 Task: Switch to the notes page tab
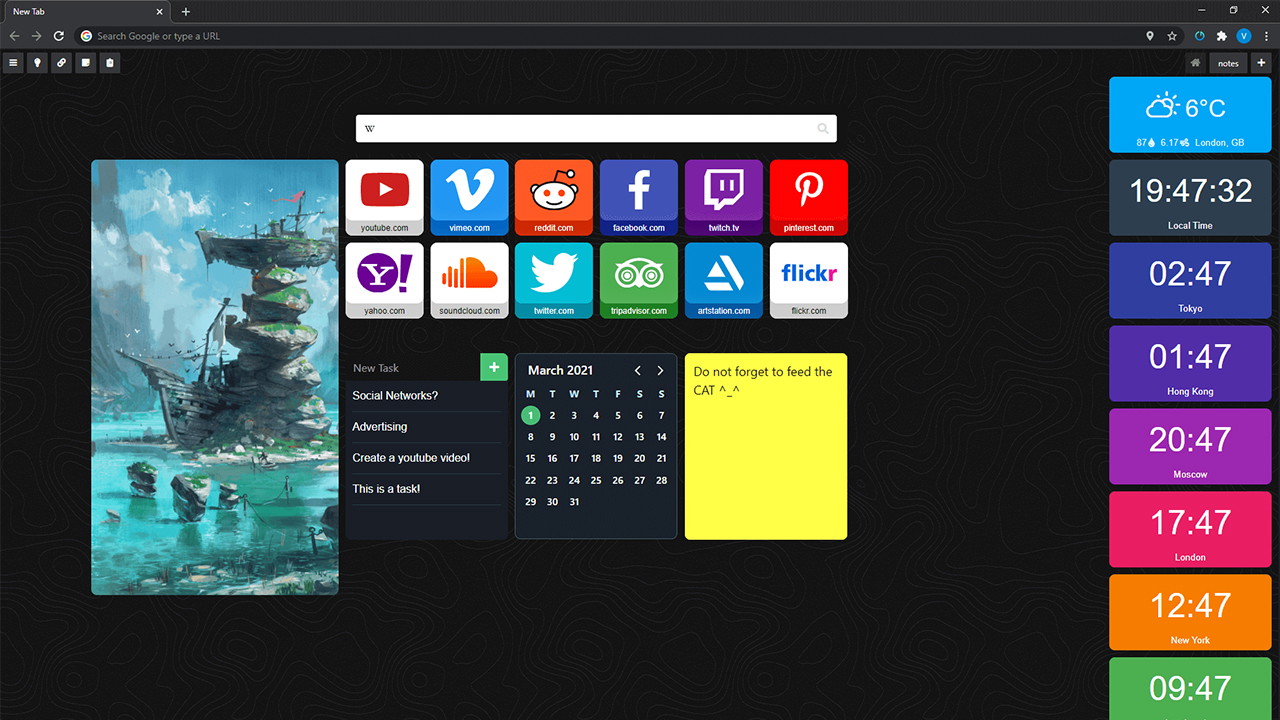1228,63
